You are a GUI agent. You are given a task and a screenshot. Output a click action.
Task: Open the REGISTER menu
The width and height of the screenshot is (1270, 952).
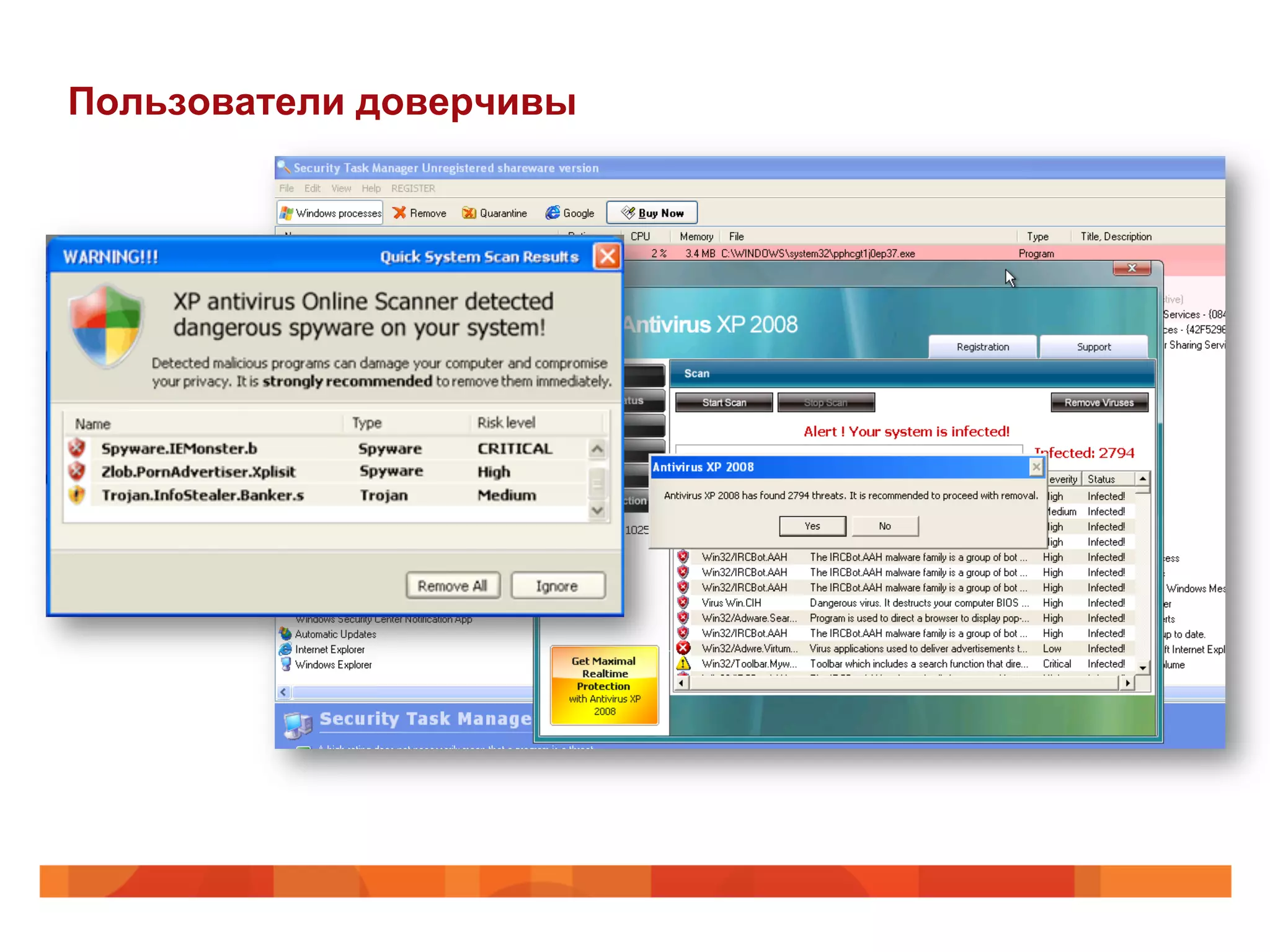pos(413,188)
